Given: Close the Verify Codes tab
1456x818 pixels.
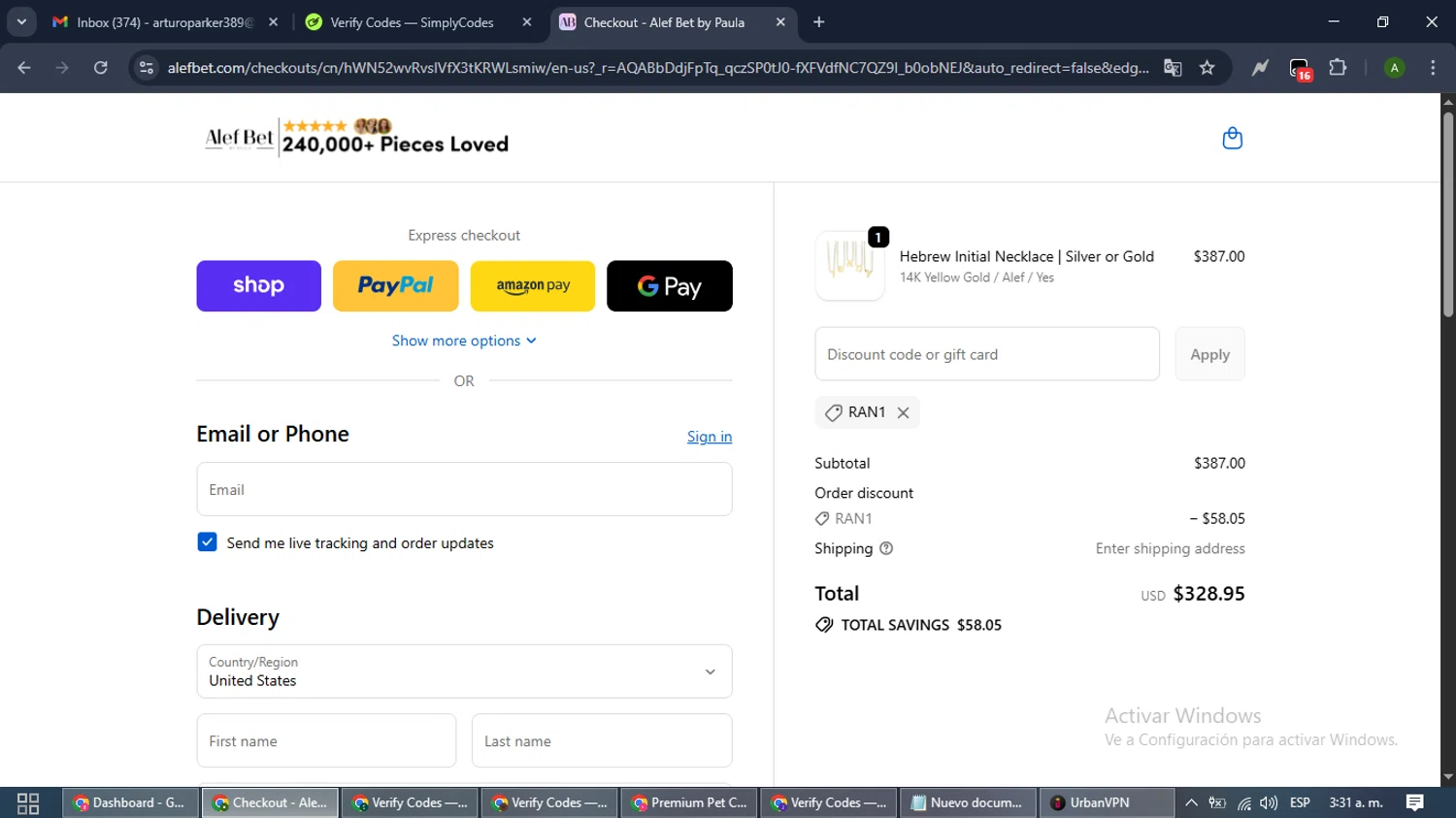Looking at the screenshot, I should (x=527, y=22).
